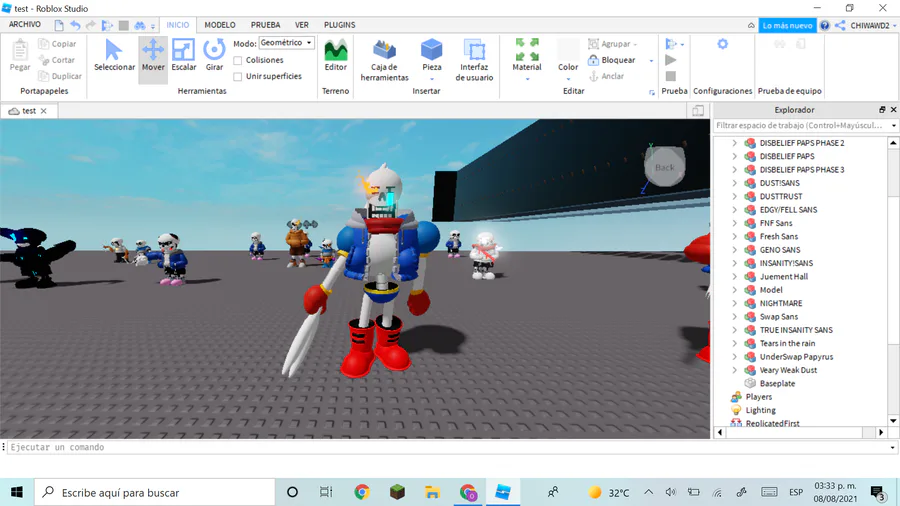
Task: Click the Pegar paste icon
Action: [20, 55]
